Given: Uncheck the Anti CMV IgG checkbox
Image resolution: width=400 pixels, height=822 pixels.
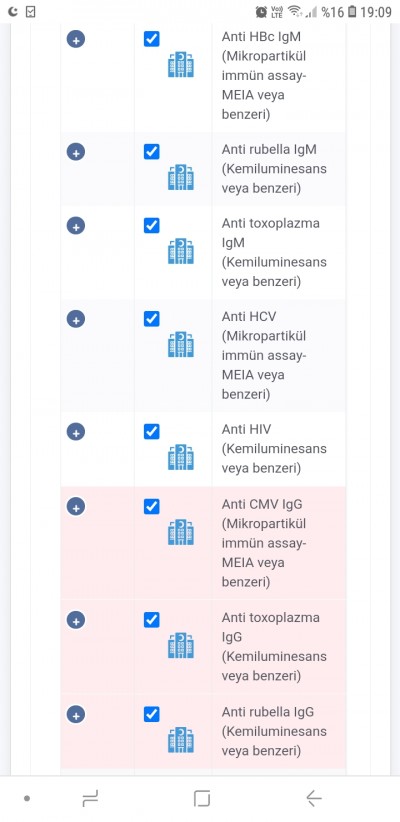Looking at the screenshot, I should (x=152, y=506).
